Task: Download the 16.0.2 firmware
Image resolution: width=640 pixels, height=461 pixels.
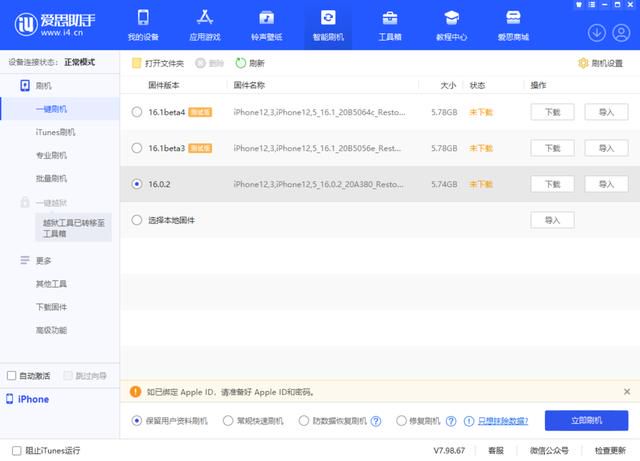Action: (x=552, y=184)
